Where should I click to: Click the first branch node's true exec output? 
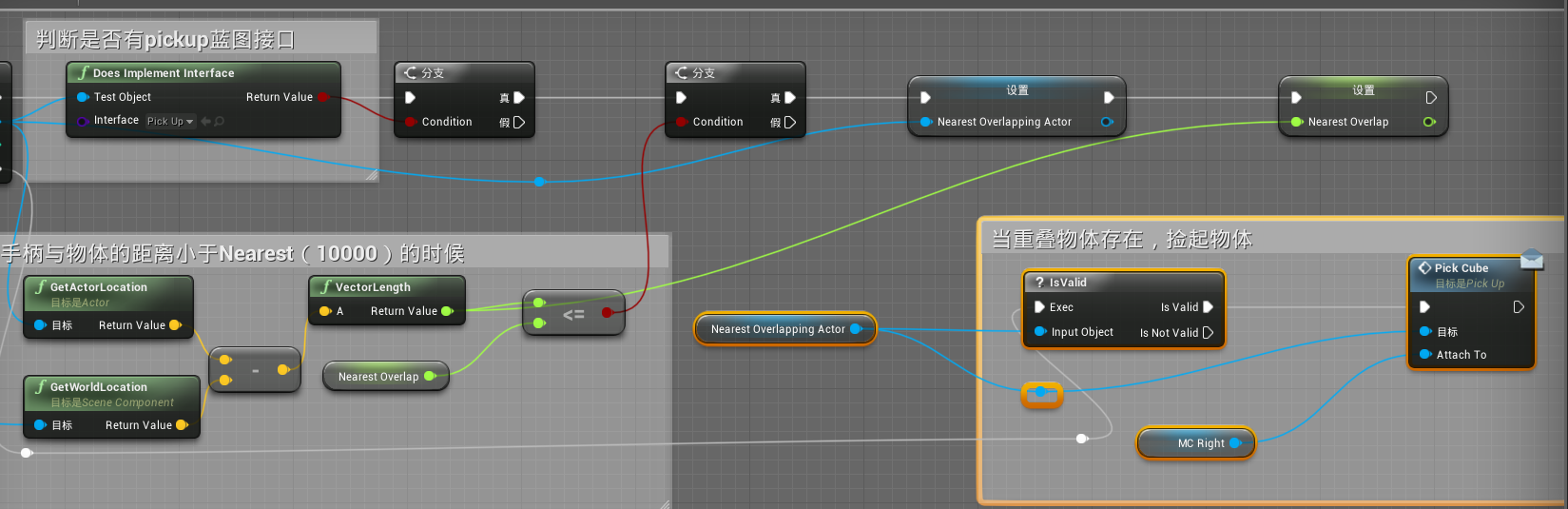coord(519,97)
